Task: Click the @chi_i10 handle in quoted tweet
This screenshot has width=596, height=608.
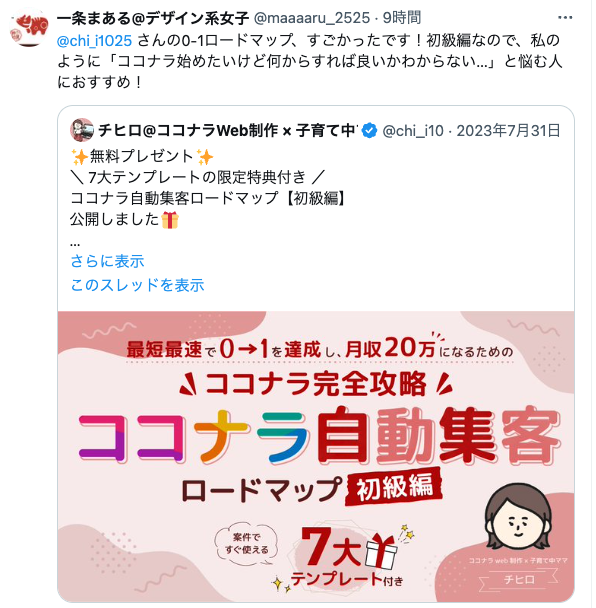Action: [x=413, y=131]
